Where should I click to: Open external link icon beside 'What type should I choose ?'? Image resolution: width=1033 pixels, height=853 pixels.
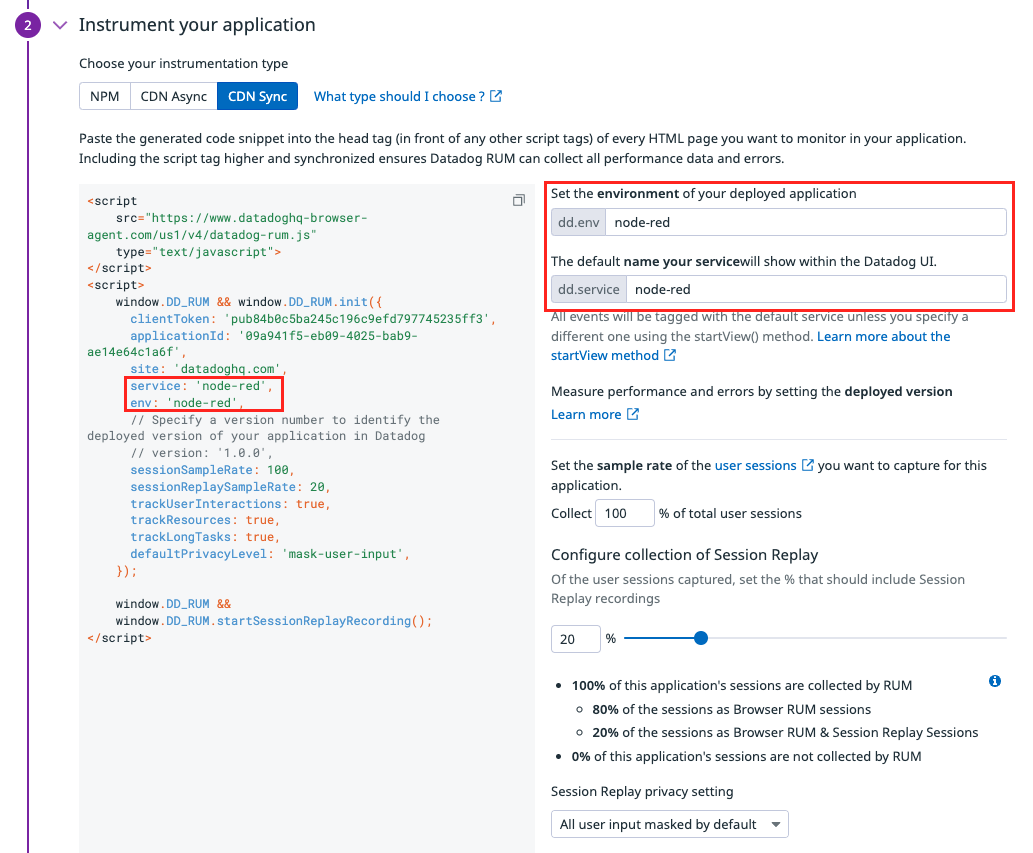pyautogui.click(x=496, y=96)
